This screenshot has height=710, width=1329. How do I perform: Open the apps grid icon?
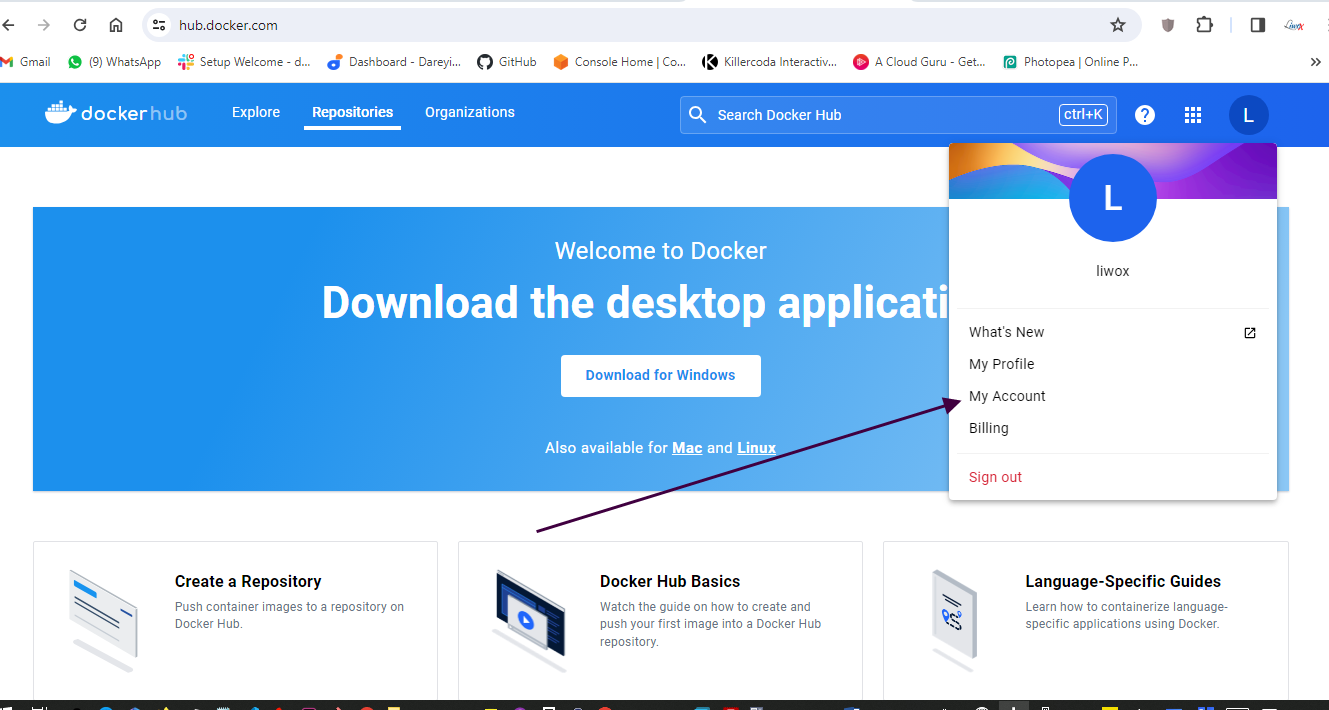point(1193,115)
